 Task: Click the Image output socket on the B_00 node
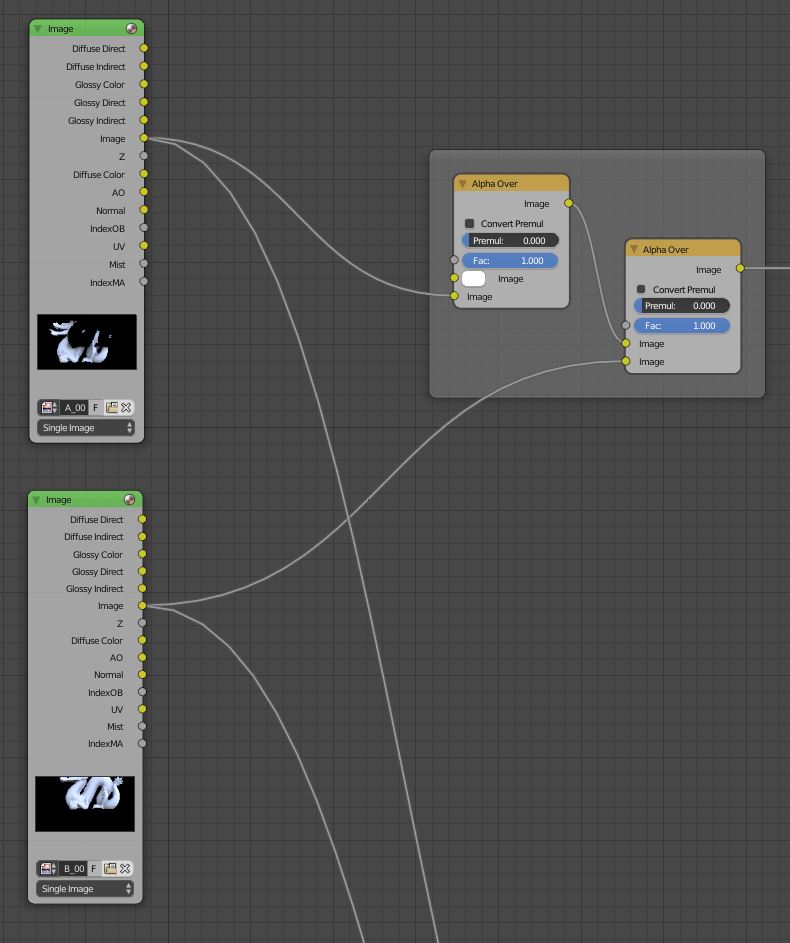coord(142,606)
